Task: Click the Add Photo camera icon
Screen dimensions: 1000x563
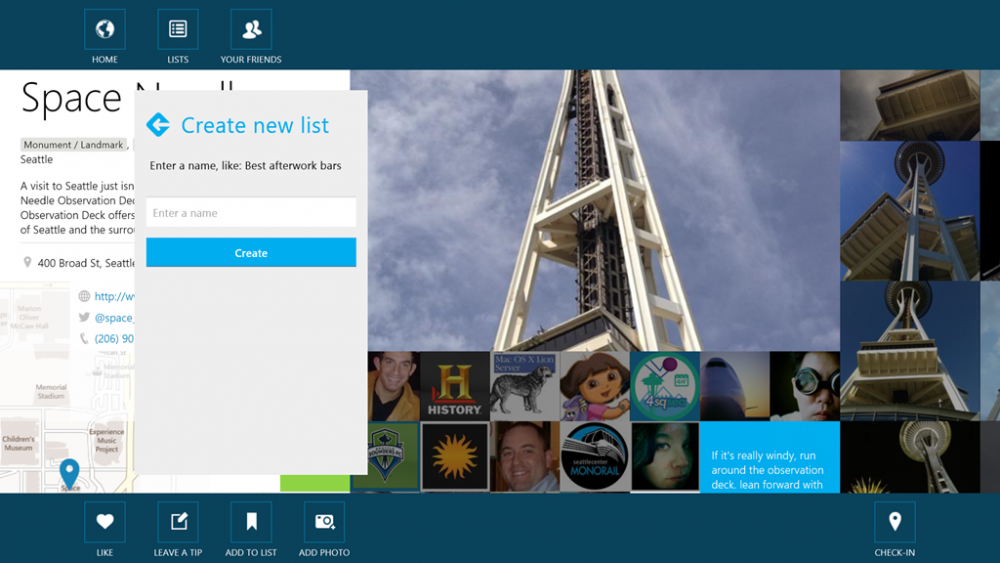Action: [324, 521]
